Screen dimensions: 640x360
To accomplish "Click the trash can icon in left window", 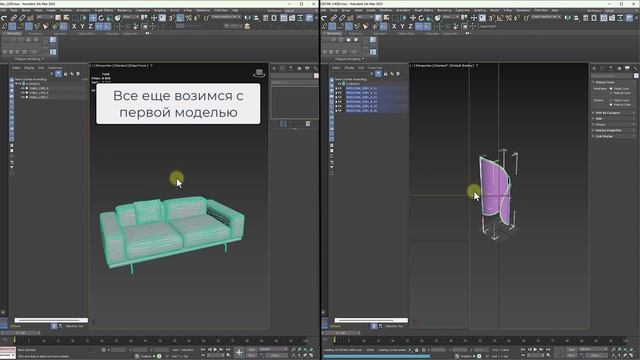I will (309, 123).
